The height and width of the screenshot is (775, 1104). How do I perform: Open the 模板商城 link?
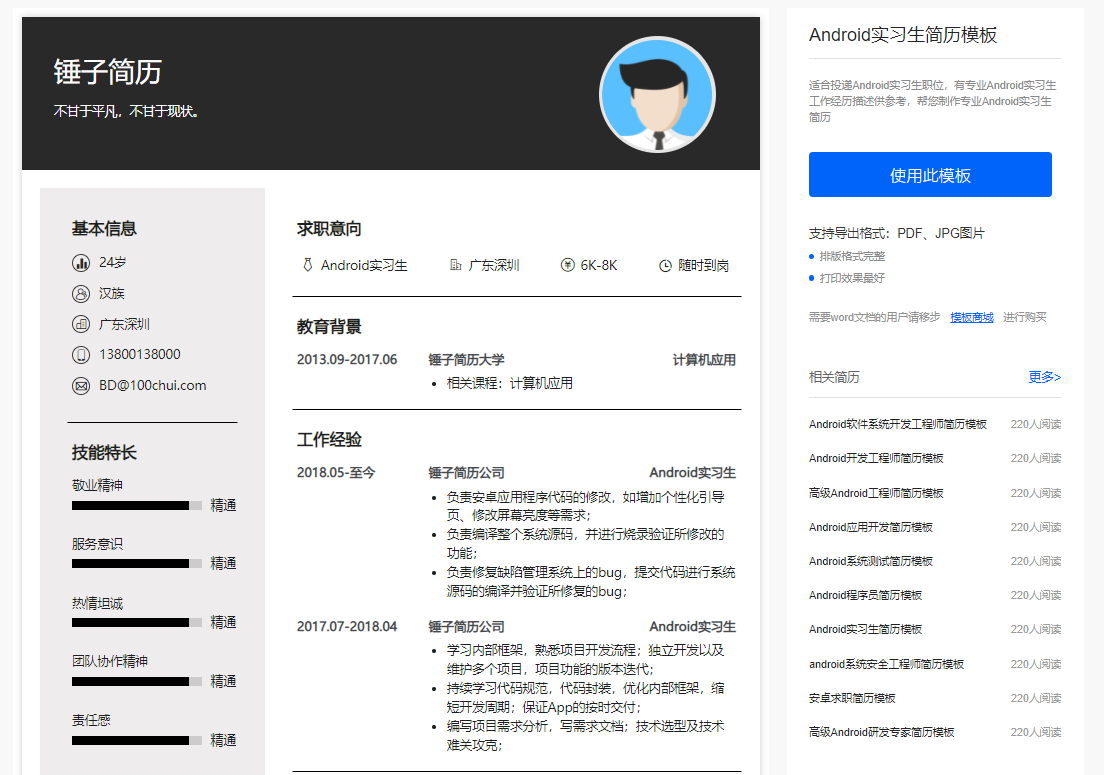click(x=972, y=317)
